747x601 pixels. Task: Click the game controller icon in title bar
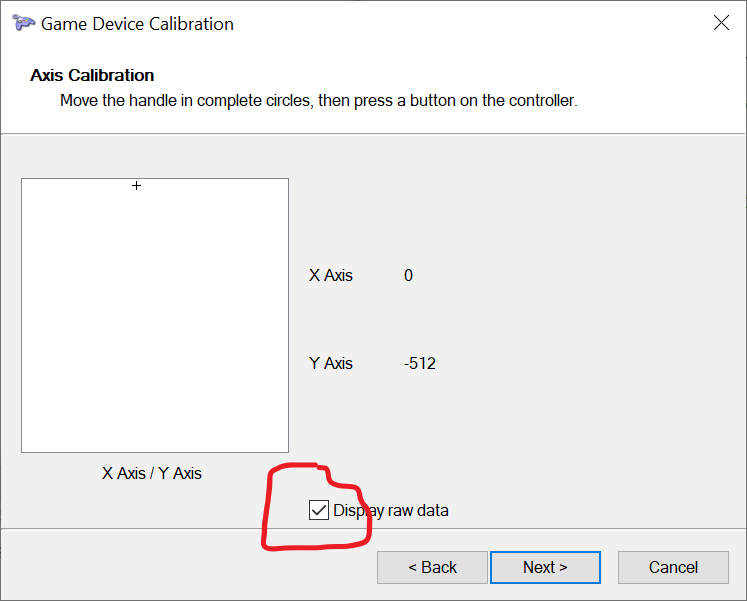click(x=23, y=22)
